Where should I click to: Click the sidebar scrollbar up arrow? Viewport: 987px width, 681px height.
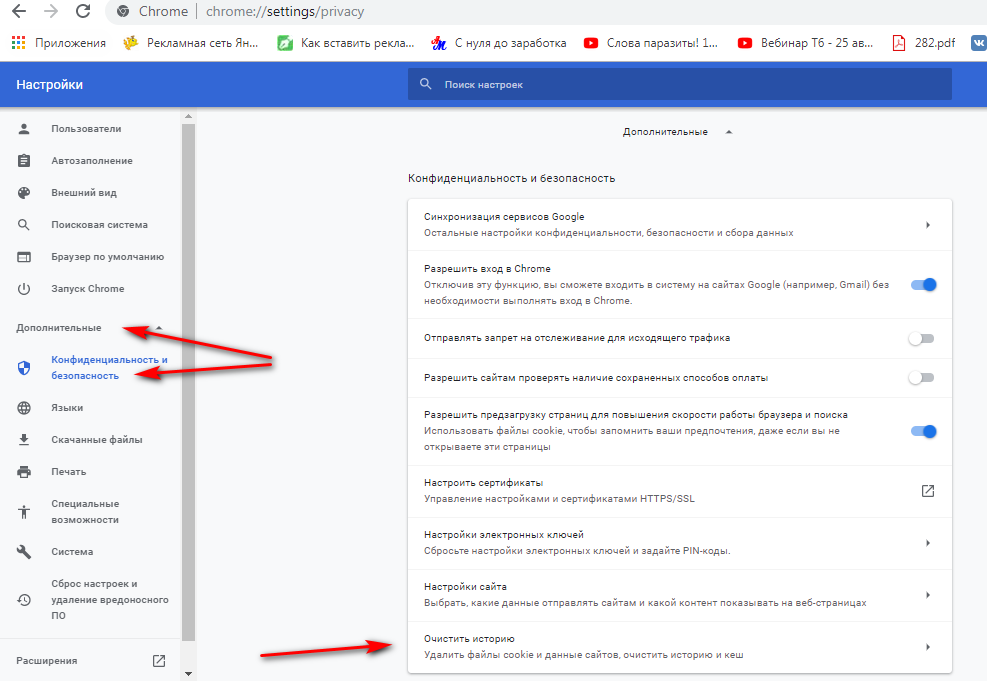click(188, 116)
